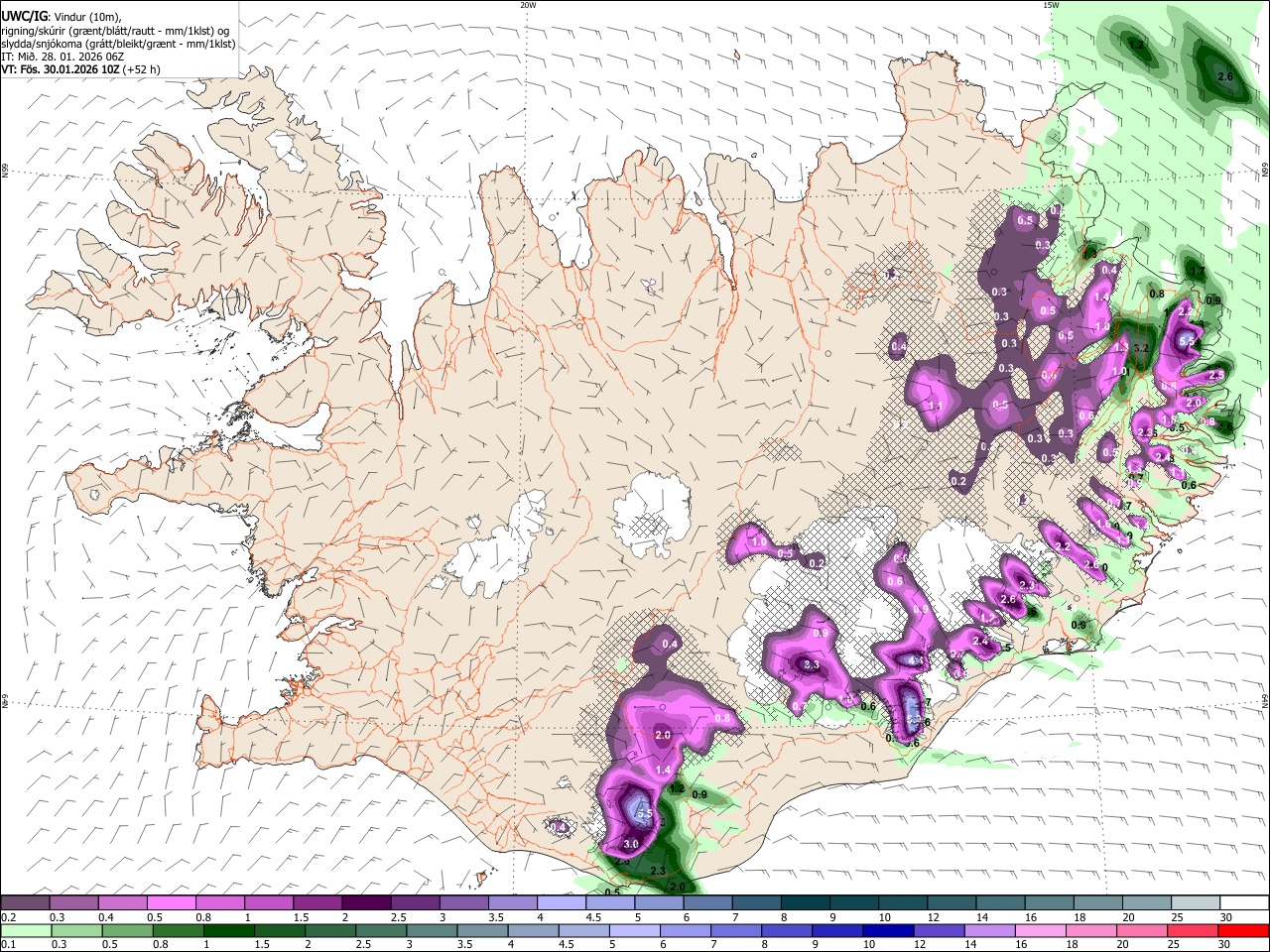The width and height of the screenshot is (1270, 952).
Task: Pick the bright pink 0.5 swatch in snow legend
Action: (172, 903)
